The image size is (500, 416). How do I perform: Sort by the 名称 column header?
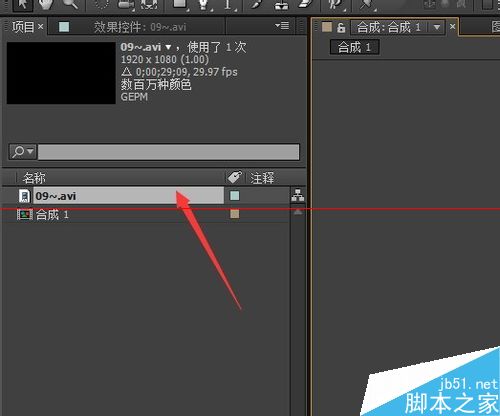[34, 178]
